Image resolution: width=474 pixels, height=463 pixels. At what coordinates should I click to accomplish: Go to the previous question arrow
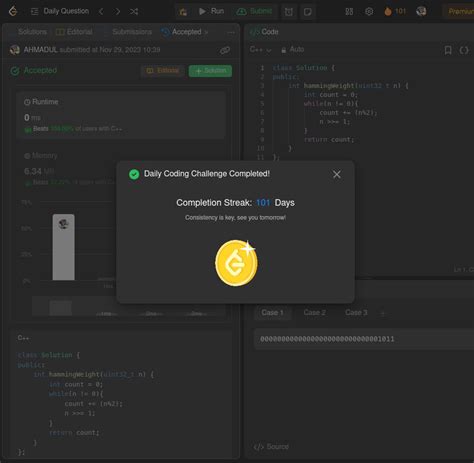(101, 12)
